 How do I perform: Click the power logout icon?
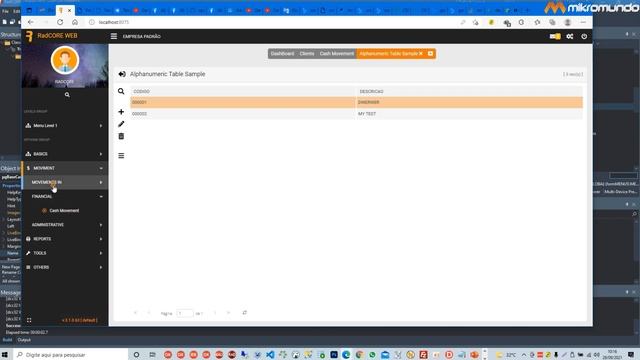[x=584, y=36]
